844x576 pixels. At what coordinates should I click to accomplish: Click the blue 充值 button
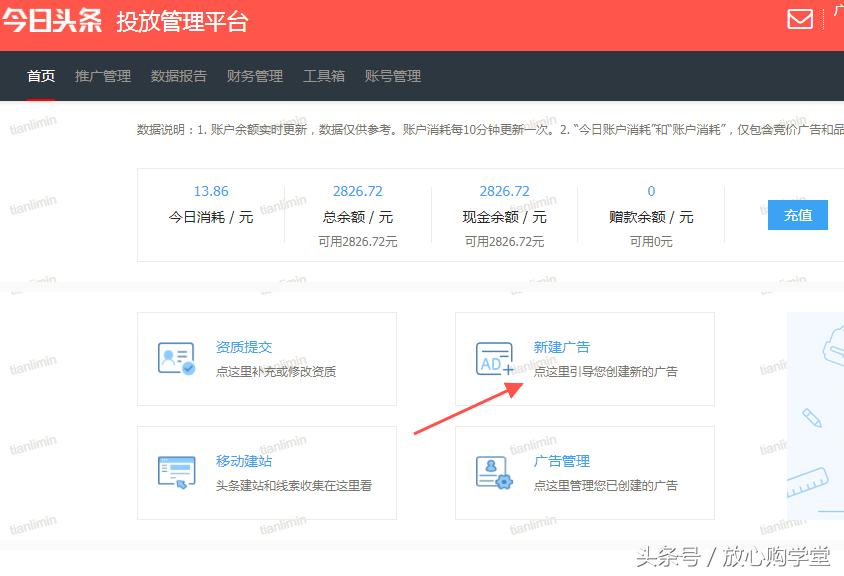tap(798, 214)
